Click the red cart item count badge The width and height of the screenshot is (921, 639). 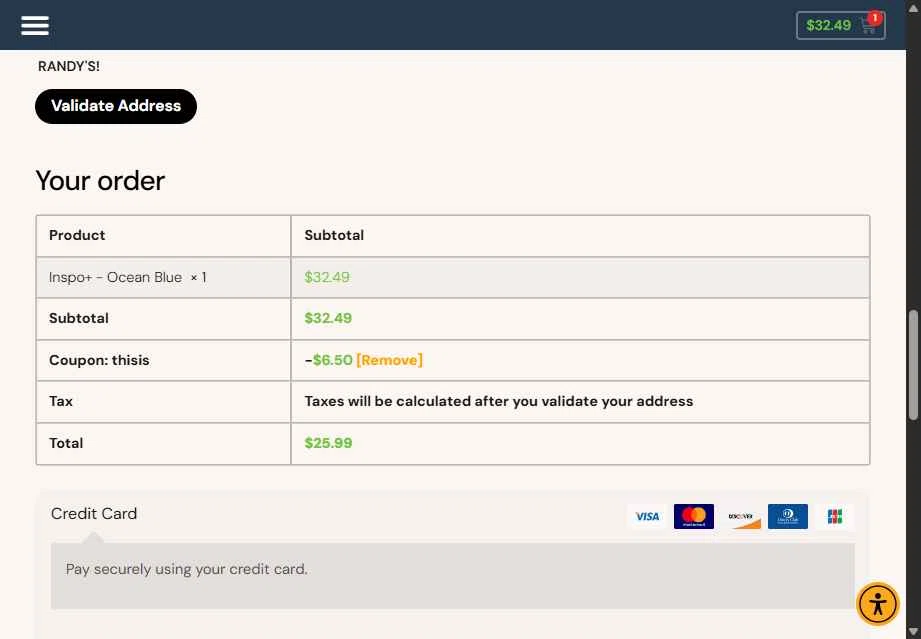coord(875,18)
